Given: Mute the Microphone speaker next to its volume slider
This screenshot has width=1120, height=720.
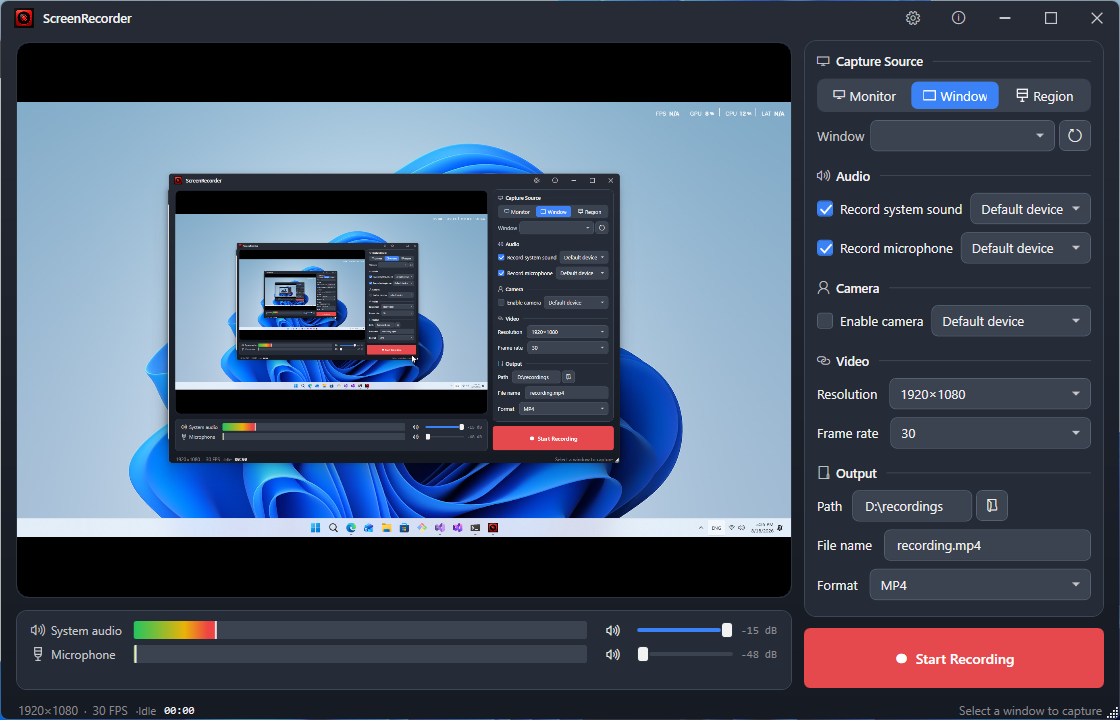Looking at the screenshot, I should (613, 654).
